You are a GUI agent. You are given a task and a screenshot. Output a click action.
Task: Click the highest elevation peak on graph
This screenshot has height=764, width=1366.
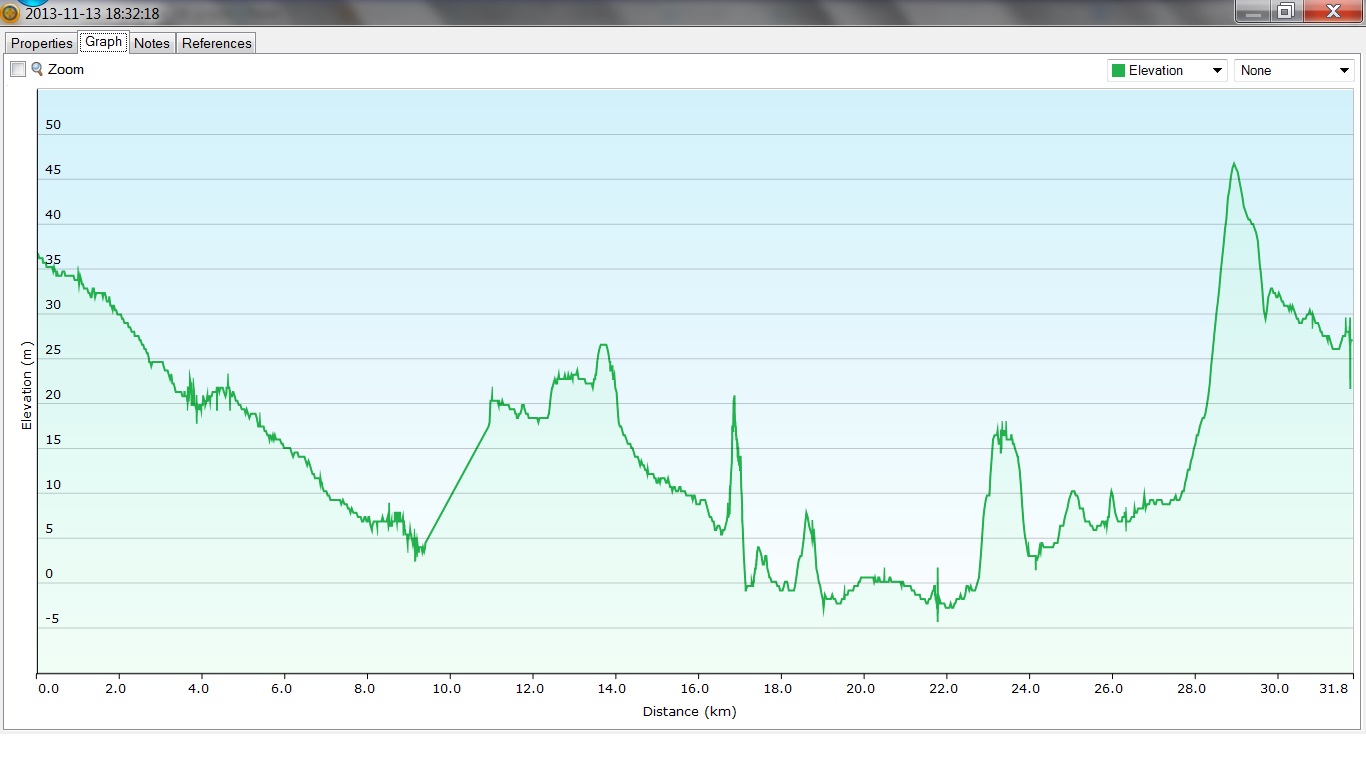pyautogui.click(x=1234, y=164)
